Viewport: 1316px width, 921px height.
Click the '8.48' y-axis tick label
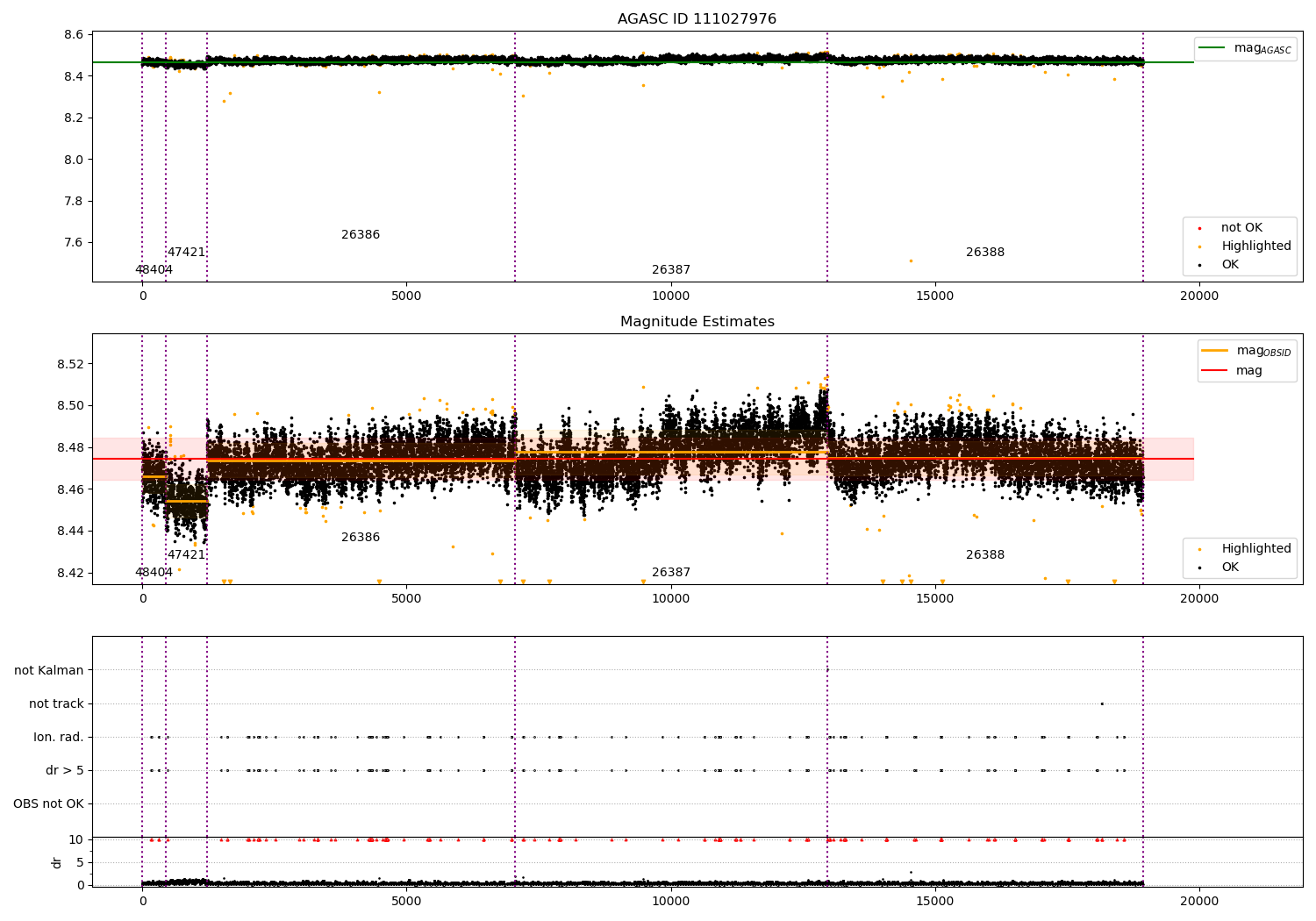pos(70,448)
